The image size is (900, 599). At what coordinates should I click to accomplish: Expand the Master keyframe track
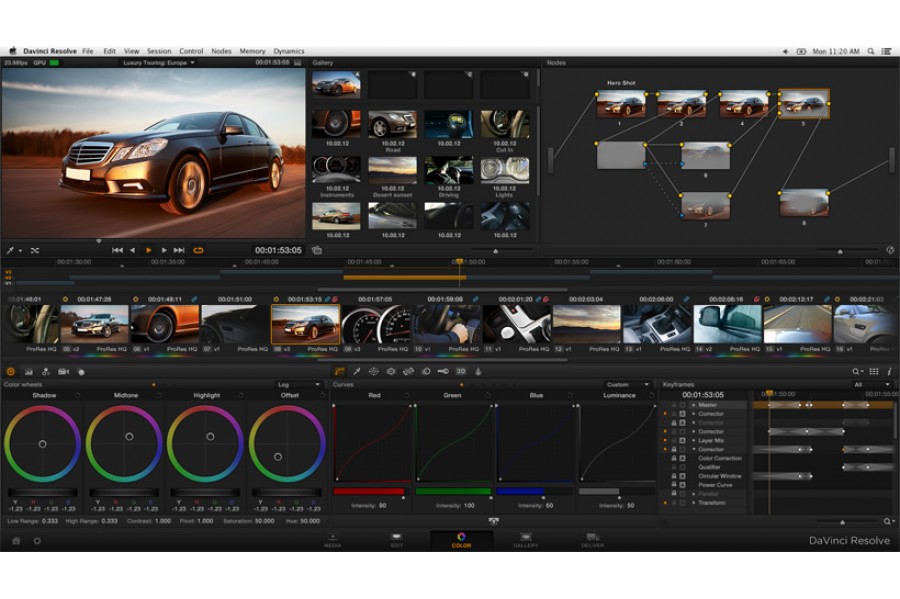(x=693, y=405)
